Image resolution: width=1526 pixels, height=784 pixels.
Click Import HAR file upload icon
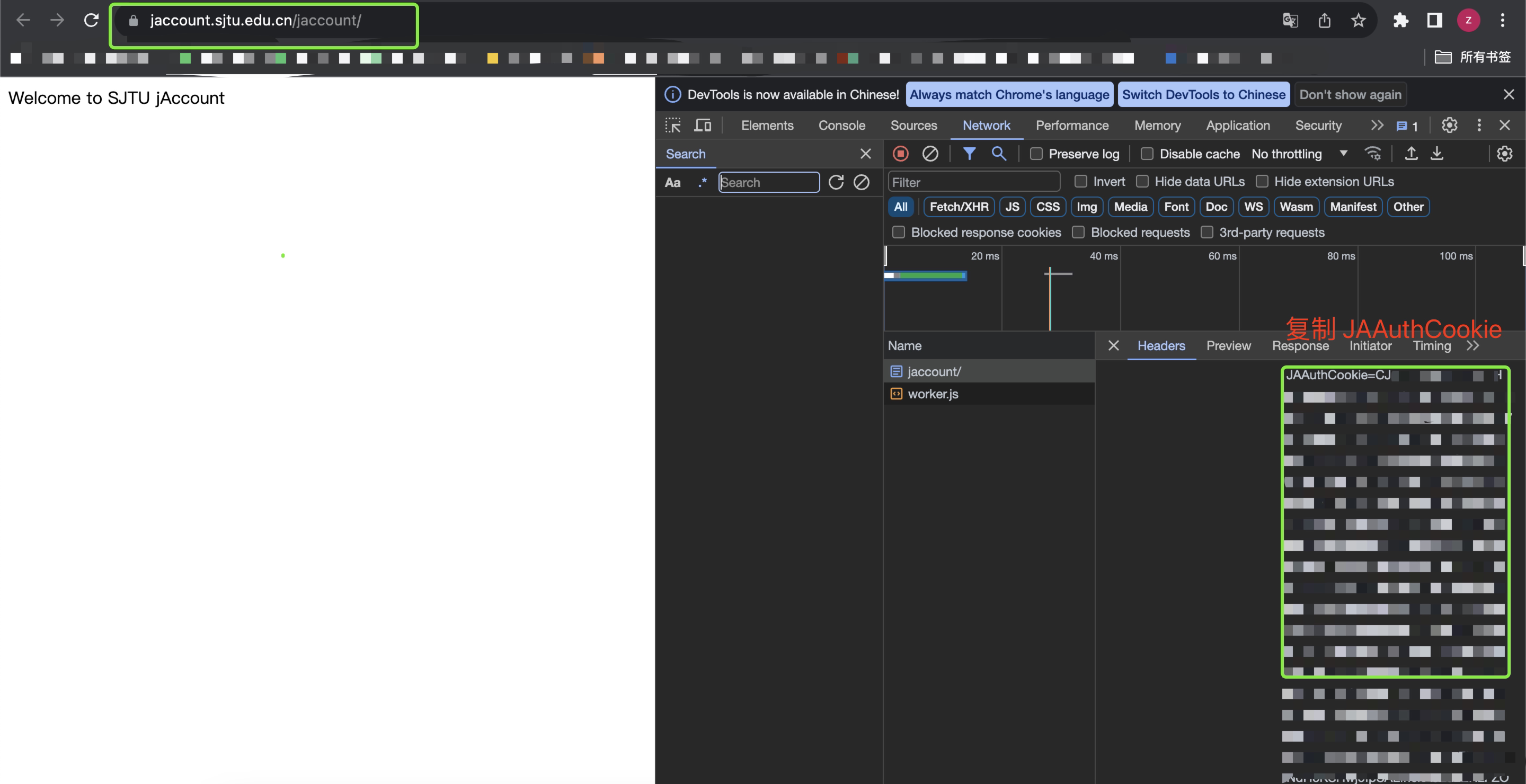point(1411,154)
